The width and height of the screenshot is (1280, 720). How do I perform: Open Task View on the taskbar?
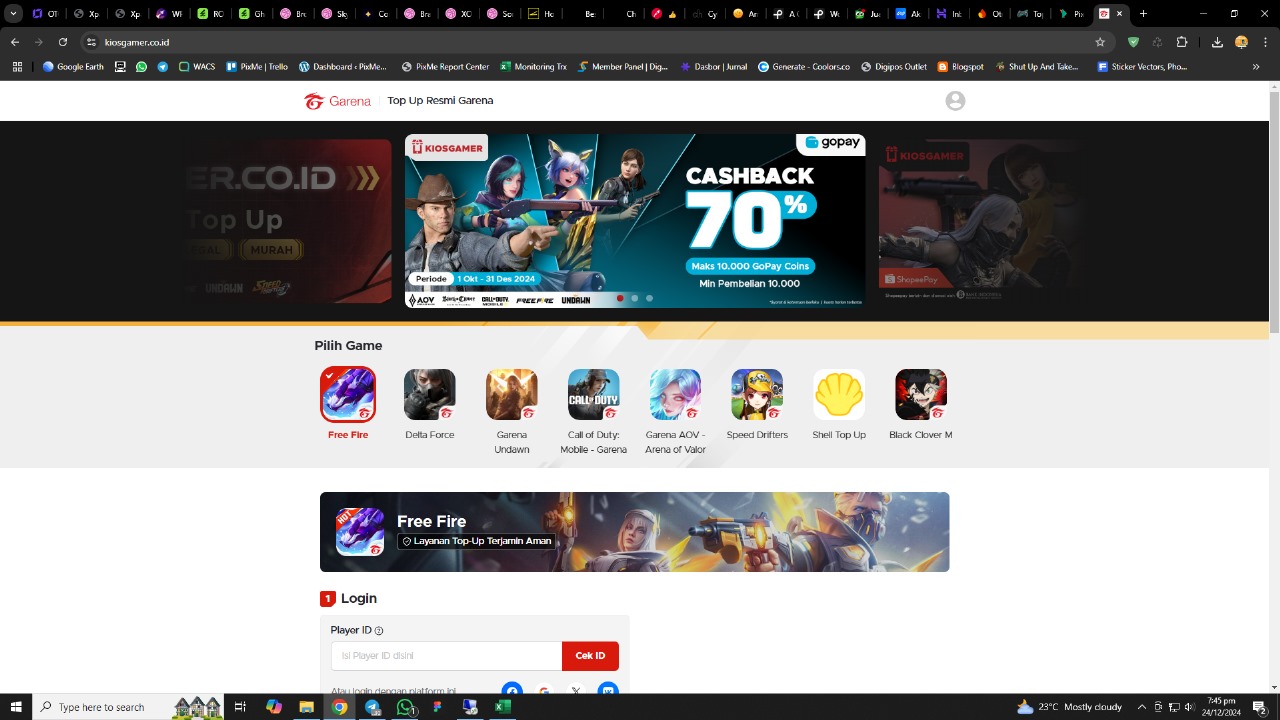click(x=240, y=707)
